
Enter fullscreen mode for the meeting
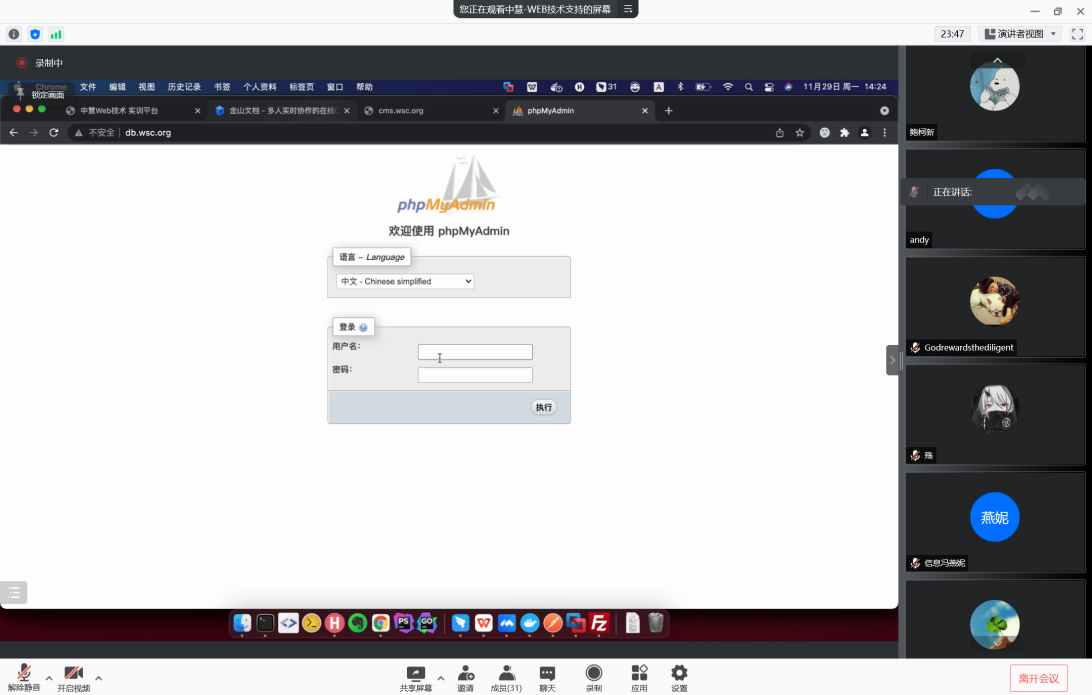tap(1077, 34)
